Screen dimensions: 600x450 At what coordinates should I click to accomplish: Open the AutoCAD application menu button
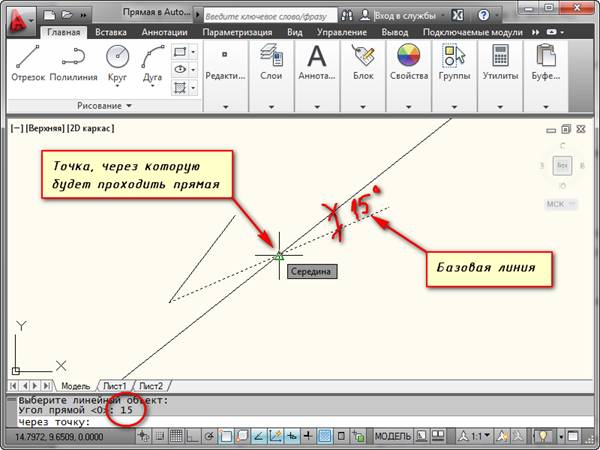(x=21, y=20)
